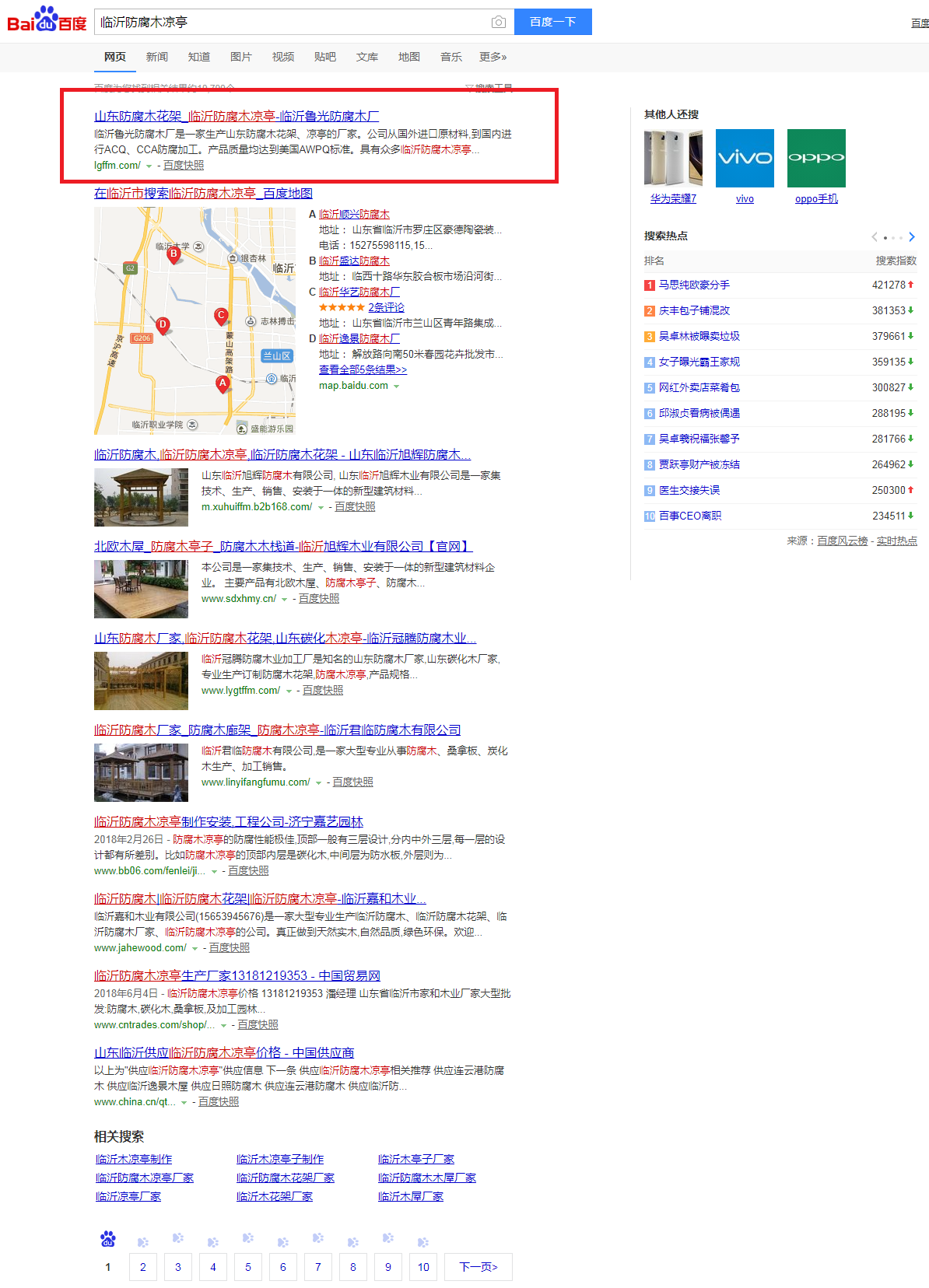Viewport: 929px width, 1288px height.
Task: Expand dropdown arrow next to www.sdxhmy.cn
Action: 285,600
